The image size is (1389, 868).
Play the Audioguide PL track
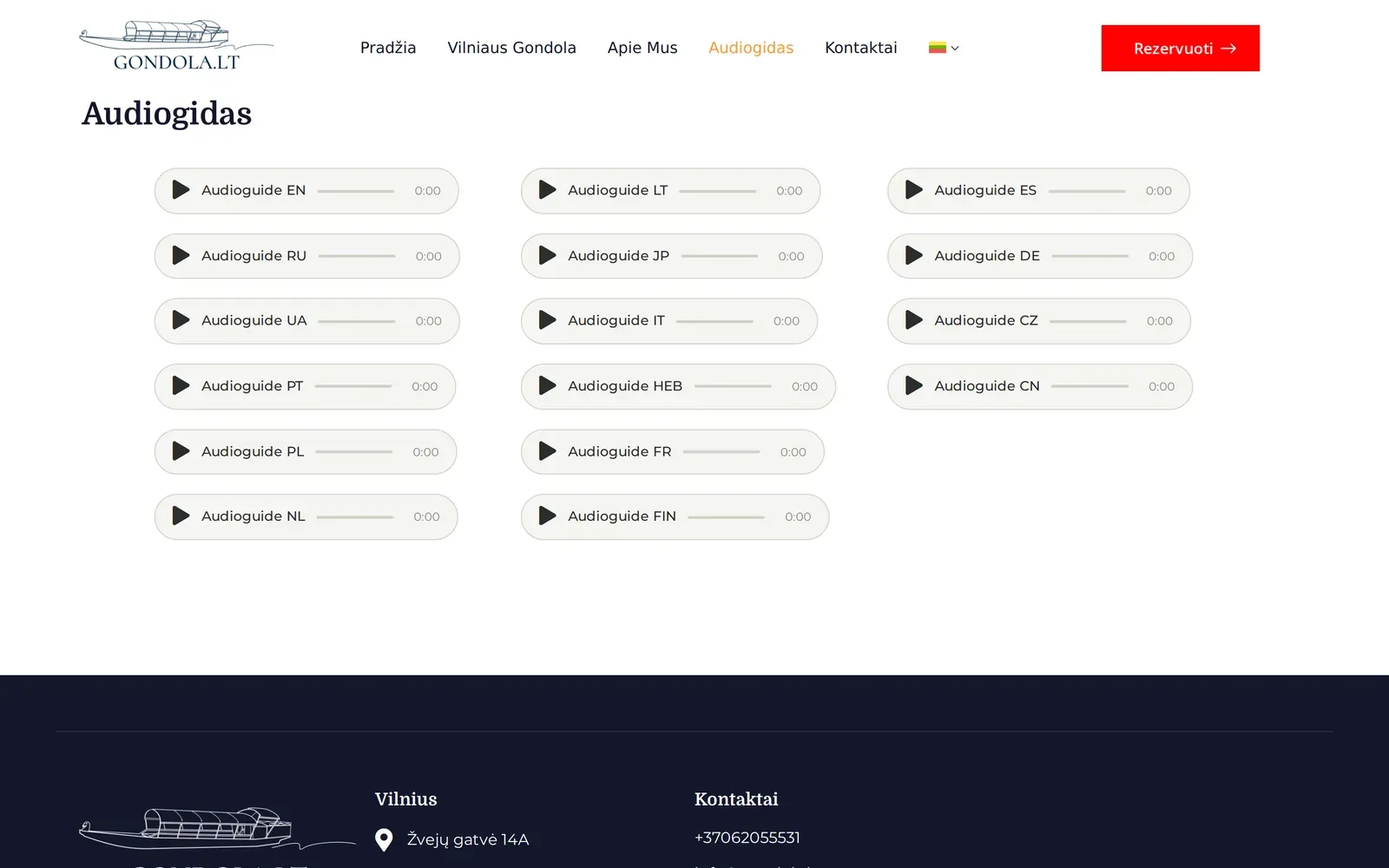click(x=181, y=451)
